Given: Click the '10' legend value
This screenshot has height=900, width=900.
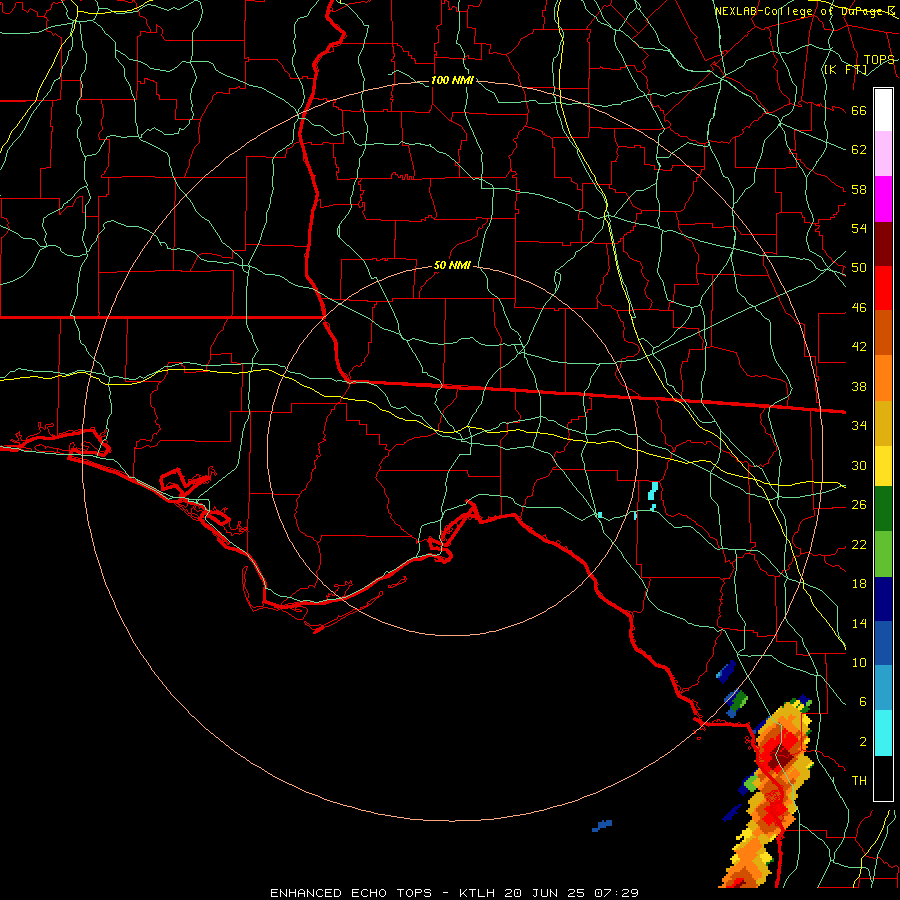Looking at the screenshot, I should coord(859,662).
